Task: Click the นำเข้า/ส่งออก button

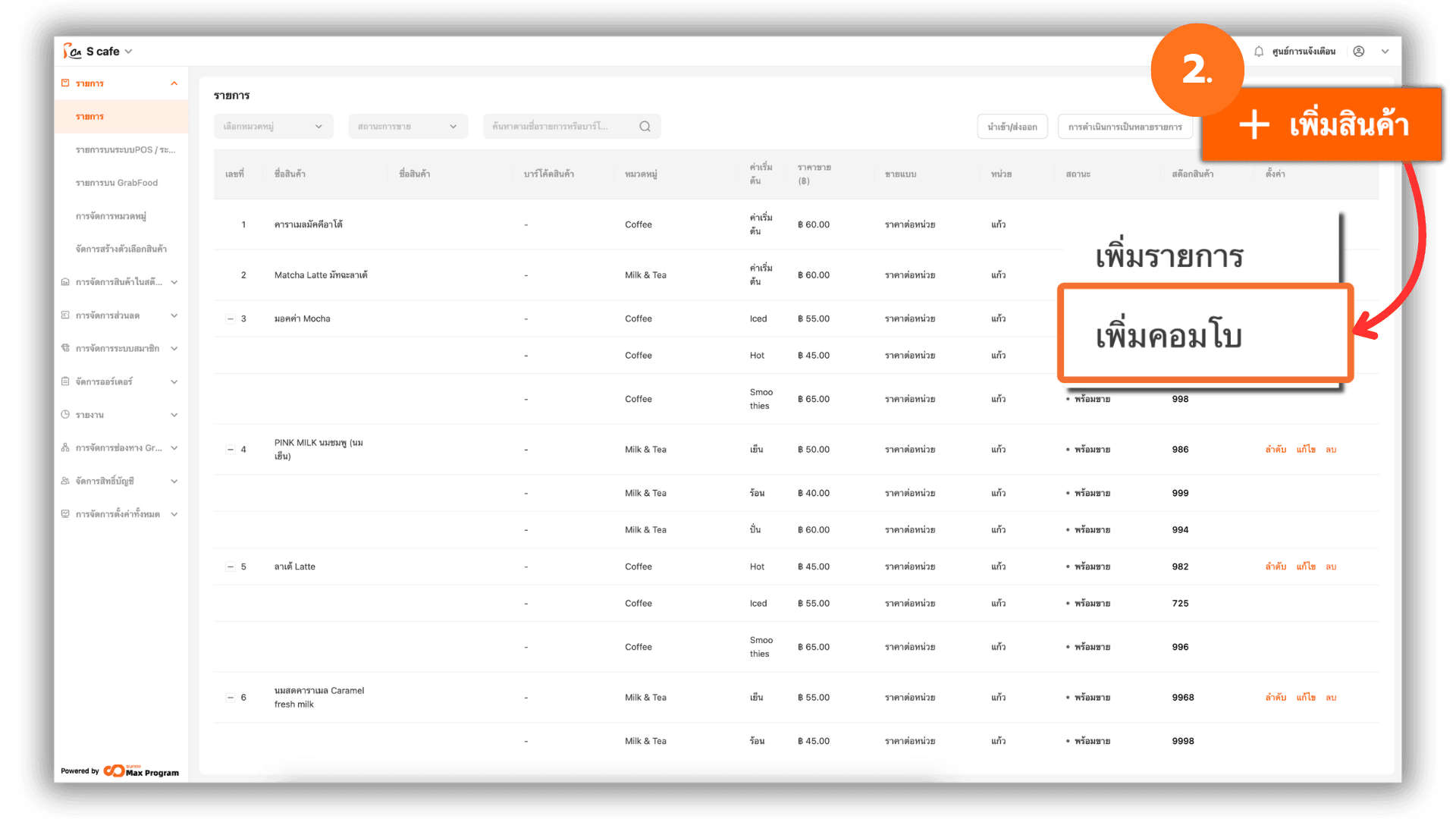Action: pyautogui.click(x=1012, y=127)
